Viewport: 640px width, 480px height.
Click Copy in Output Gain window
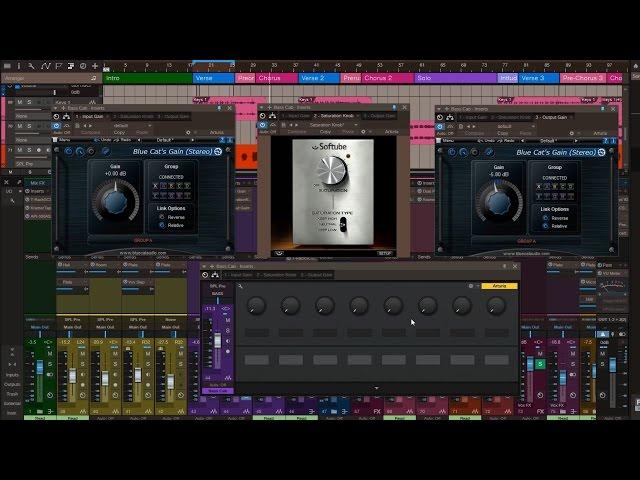pos(503,133)
